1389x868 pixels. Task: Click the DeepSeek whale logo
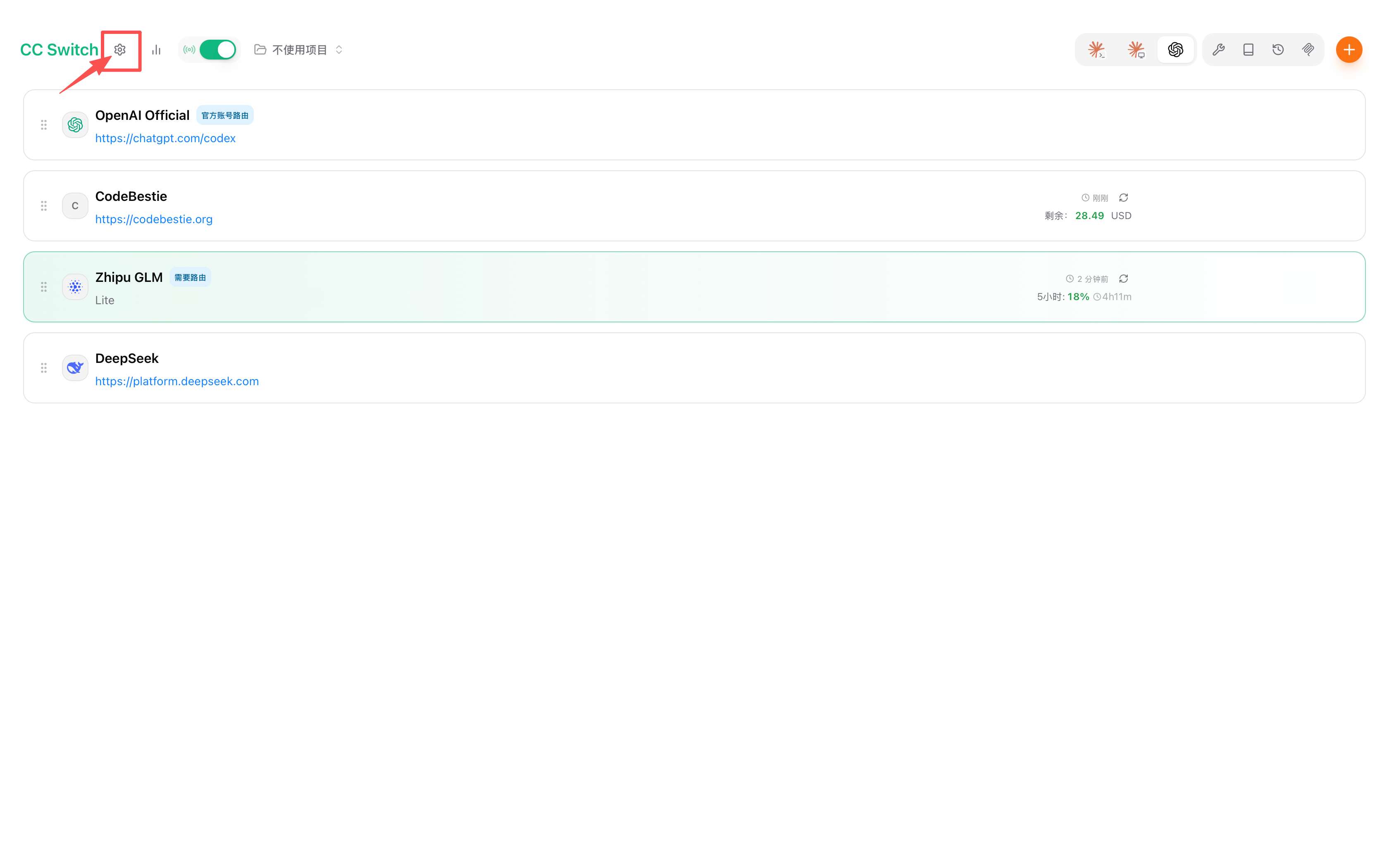[75, 367]
